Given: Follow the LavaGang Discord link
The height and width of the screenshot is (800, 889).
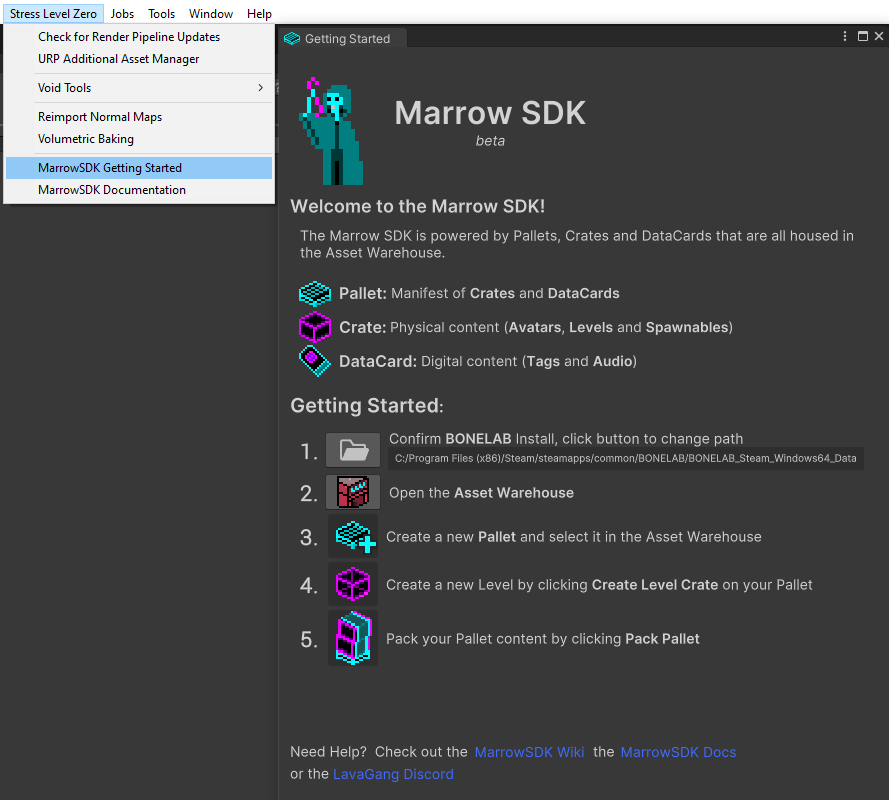Looking at the screenshot, I should tap(393, 774).
